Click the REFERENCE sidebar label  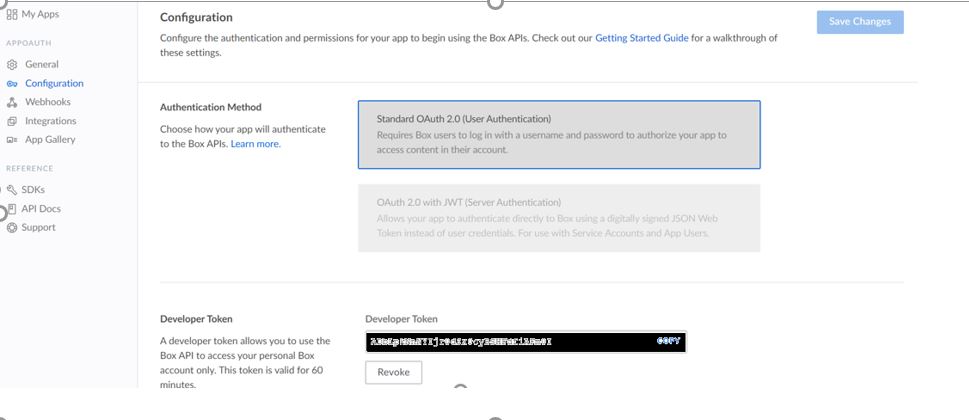point(30,169)
